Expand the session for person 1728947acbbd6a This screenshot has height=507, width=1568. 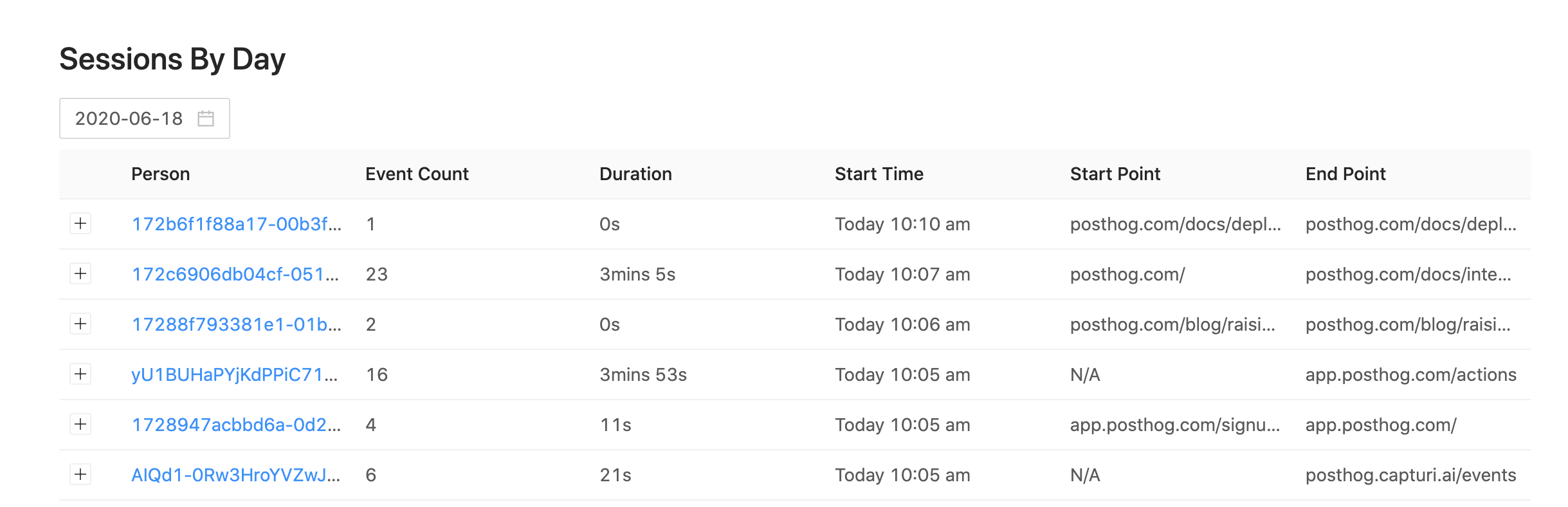80,425
